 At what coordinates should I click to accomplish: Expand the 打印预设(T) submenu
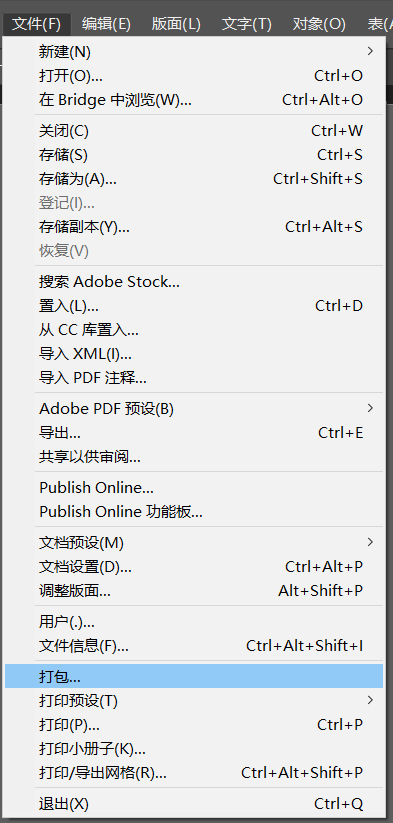tap(194, 701)
